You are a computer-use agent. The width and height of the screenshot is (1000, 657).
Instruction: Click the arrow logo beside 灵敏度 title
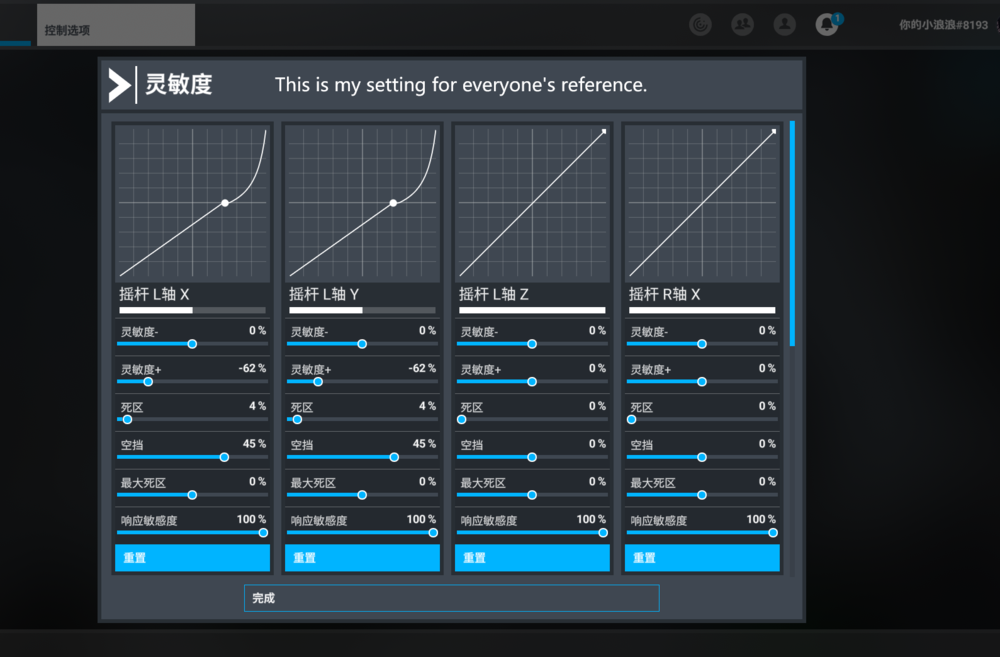tap(119, 85)
